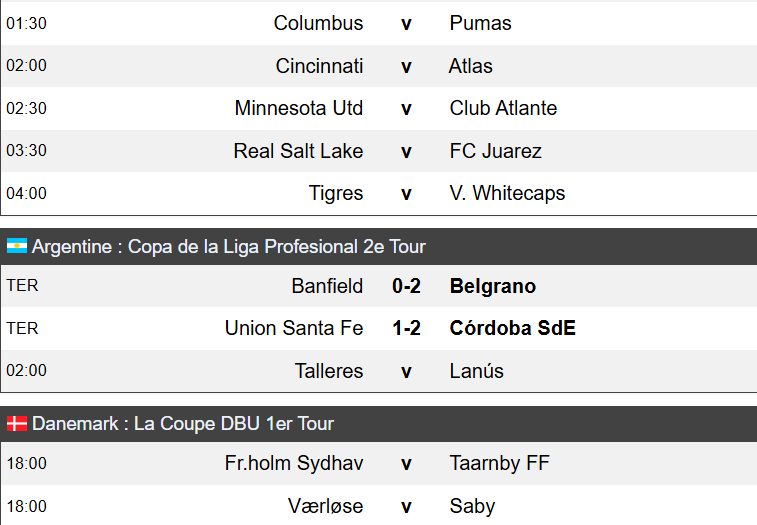This screenshot has width=757, height=525.
Task: Select Córdoba SdE team name
Action: pyautogui.click(x=513, y=328)
